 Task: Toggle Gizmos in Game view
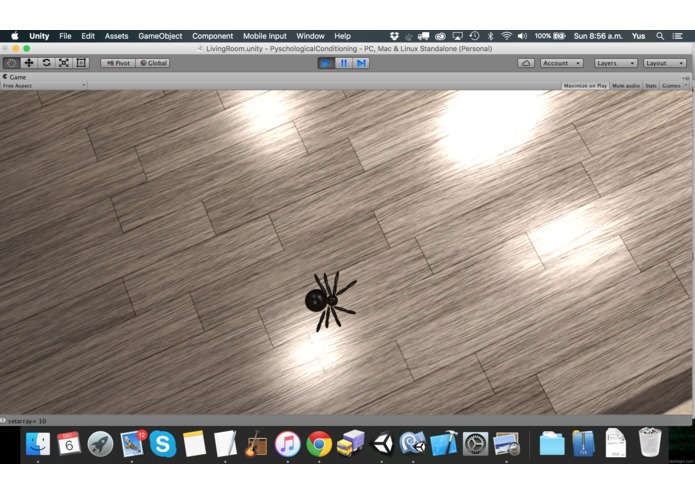tap(671, 86)
